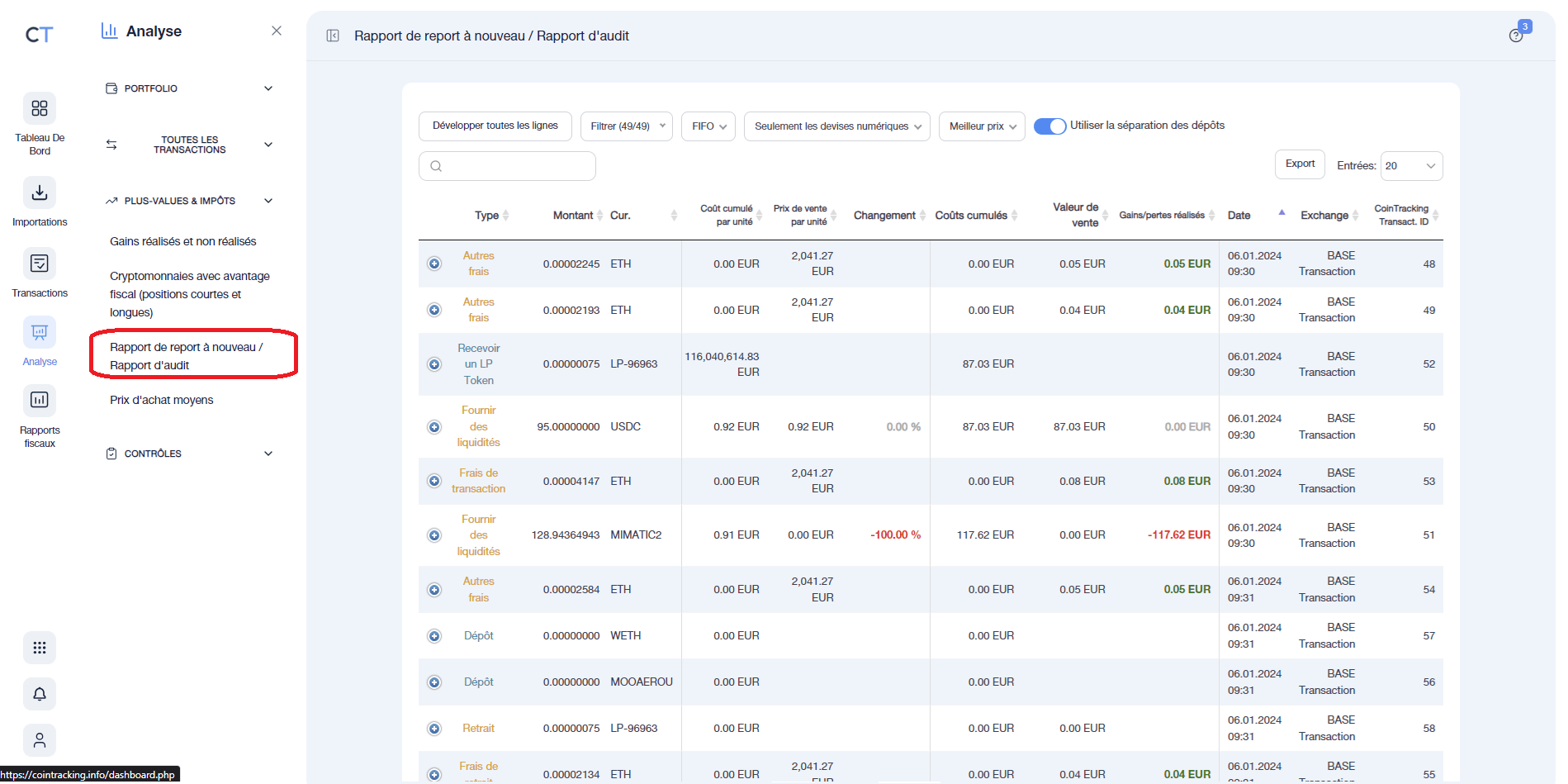Expand the 'Recevoir un LP Token' row
Screen dimensions: 1568x784
point(434,364)
